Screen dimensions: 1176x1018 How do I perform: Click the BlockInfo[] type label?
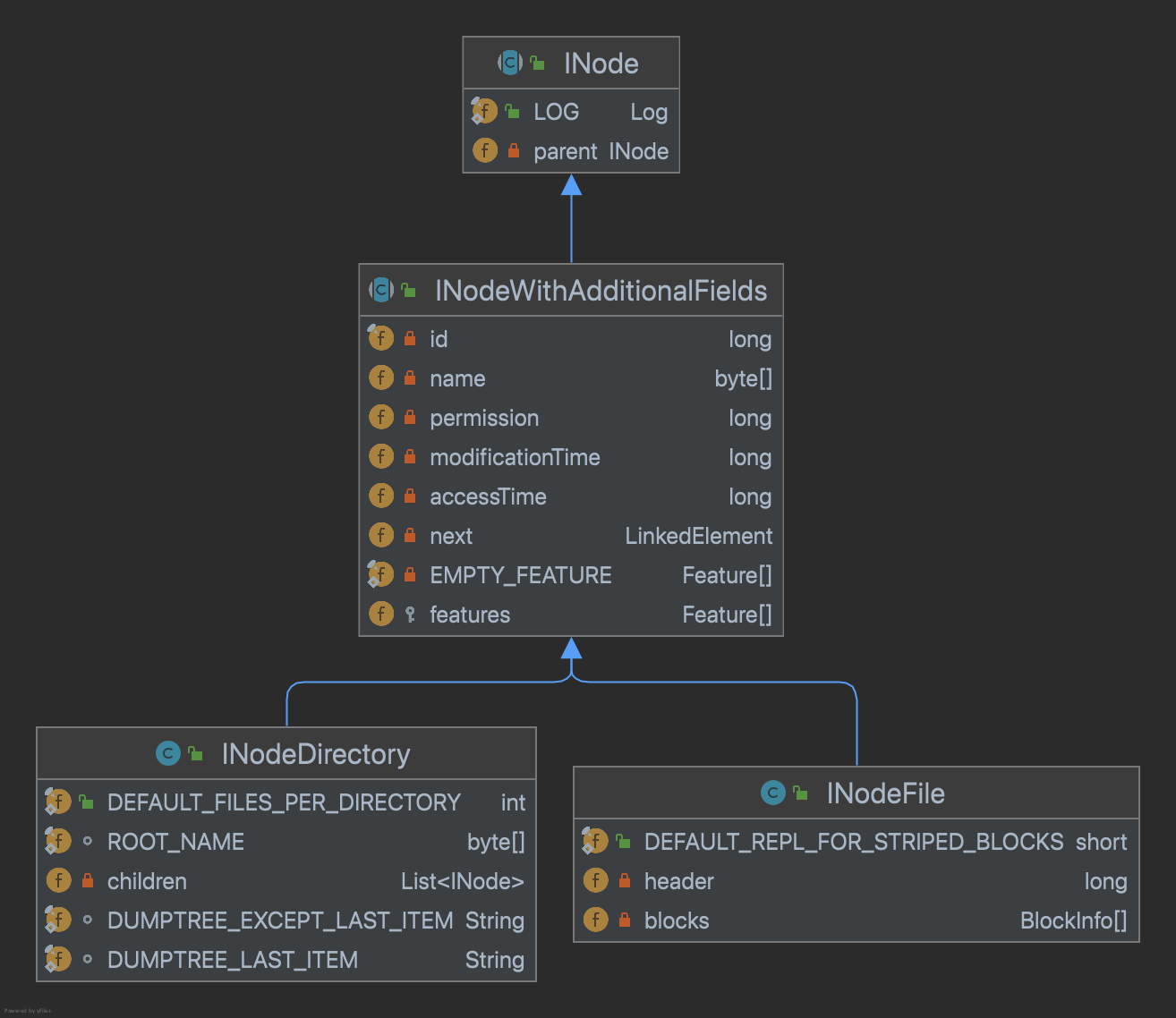[1073, 920]
